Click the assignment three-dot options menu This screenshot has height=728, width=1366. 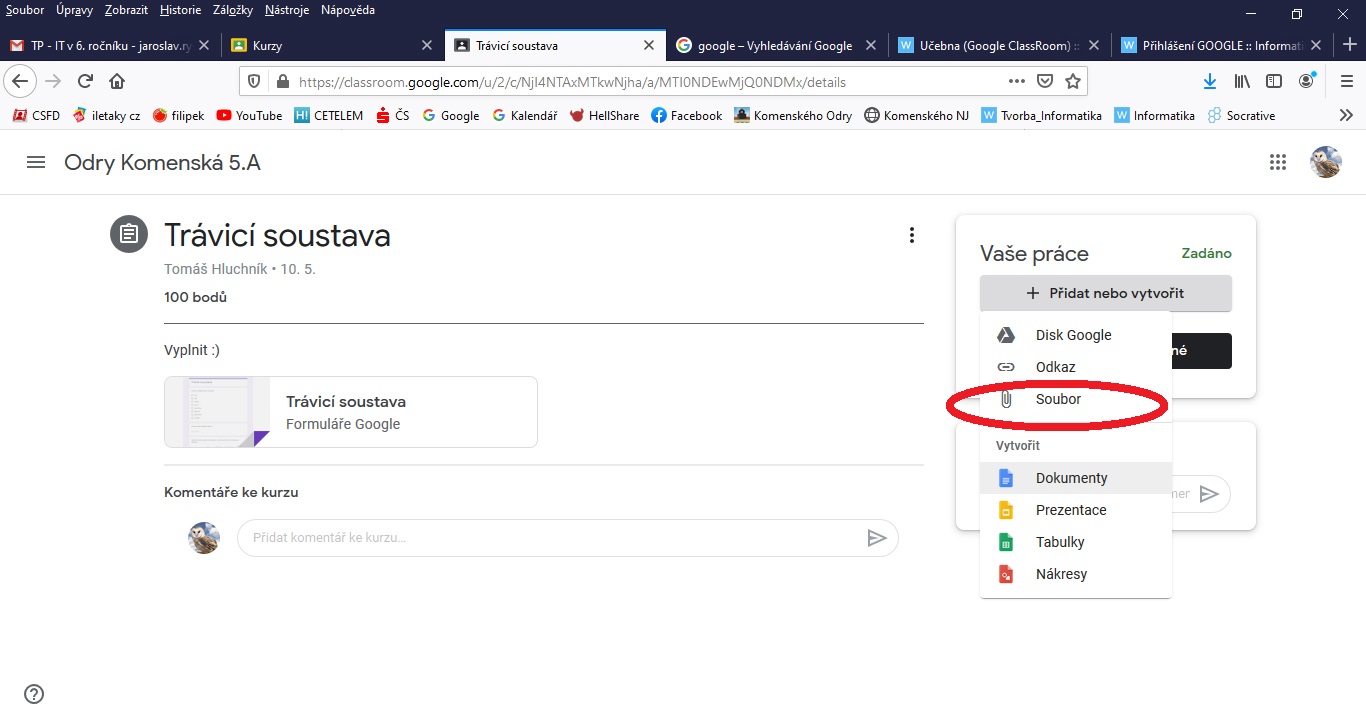(911, 235)
